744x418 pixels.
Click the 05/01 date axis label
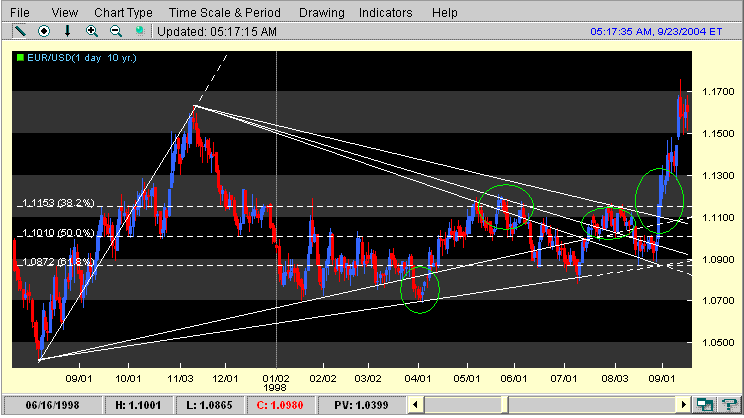coord(467,379)
